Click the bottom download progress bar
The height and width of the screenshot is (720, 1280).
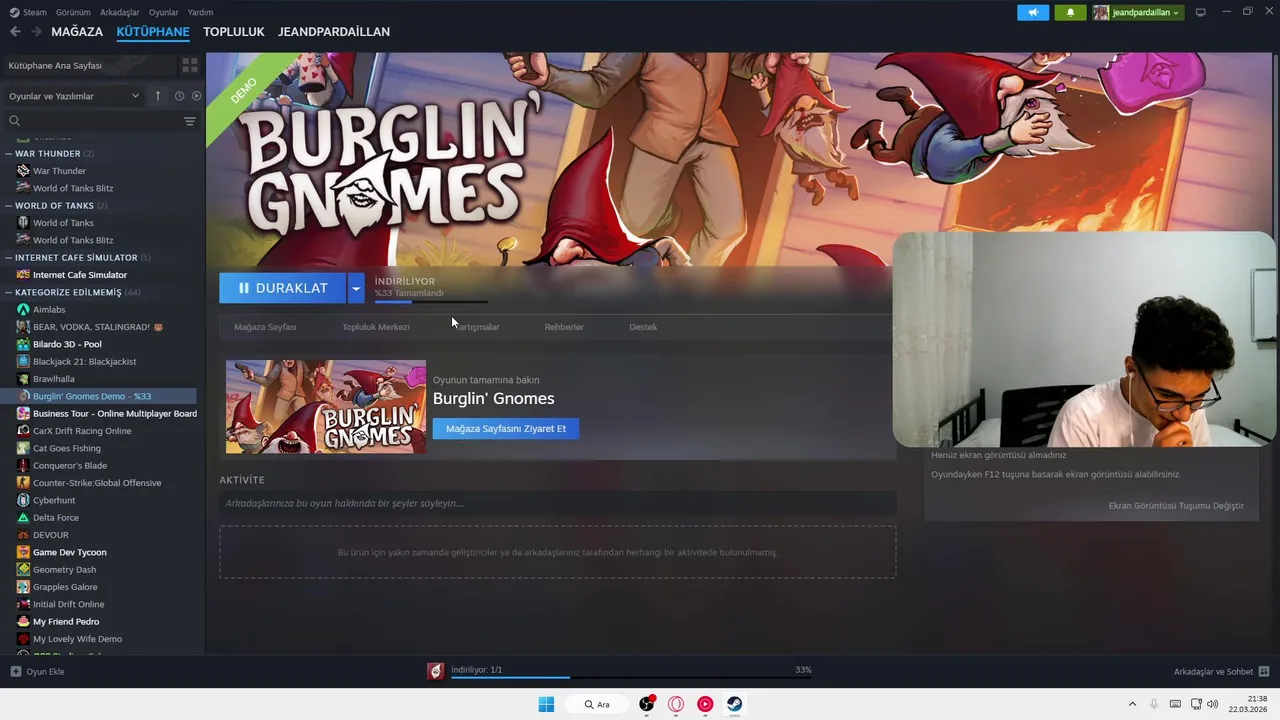coord(631,678)
